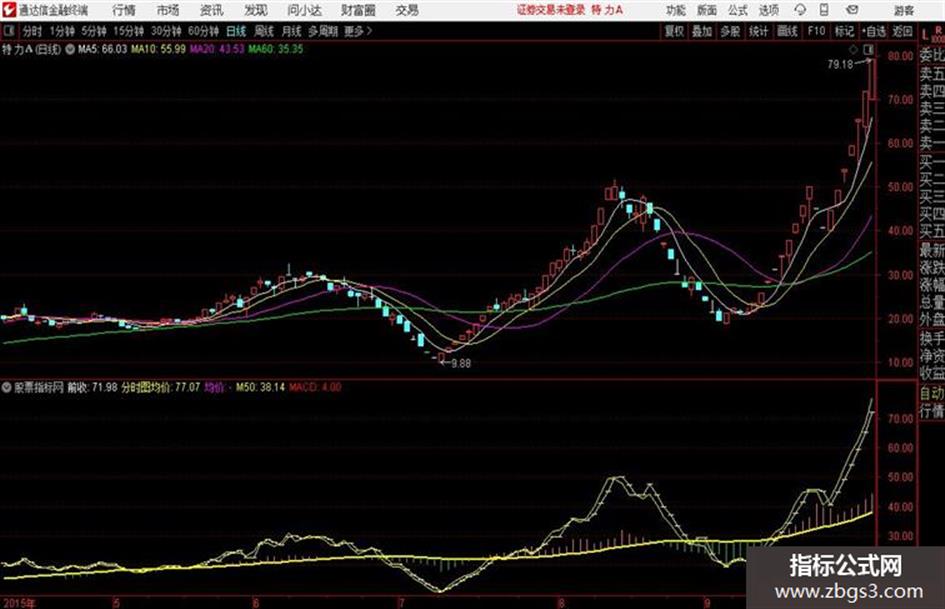Click the 标记 mark button
945x609 pixels.
844,31
